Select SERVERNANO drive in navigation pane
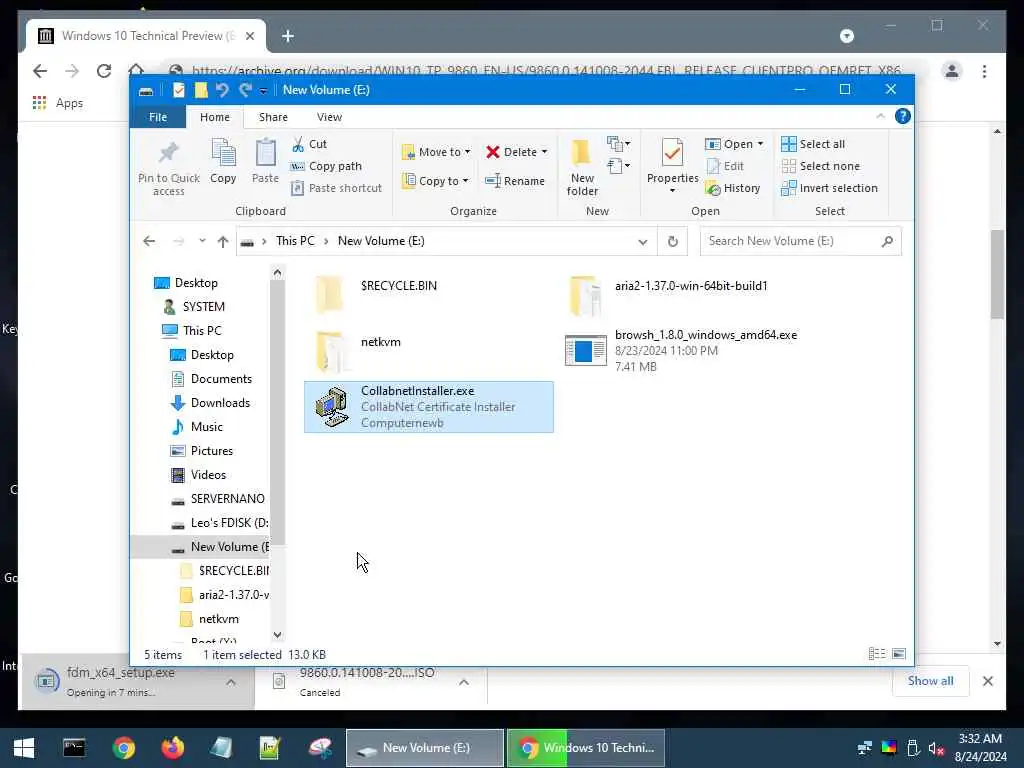Viewport: 1024px width, 768px height. point(227,499)
